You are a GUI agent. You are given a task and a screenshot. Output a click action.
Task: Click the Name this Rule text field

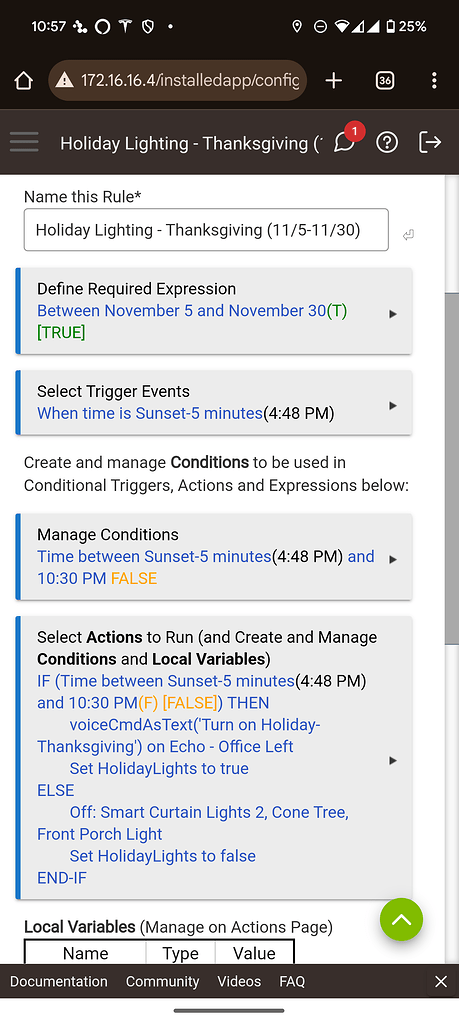click(x=206, y=230)
